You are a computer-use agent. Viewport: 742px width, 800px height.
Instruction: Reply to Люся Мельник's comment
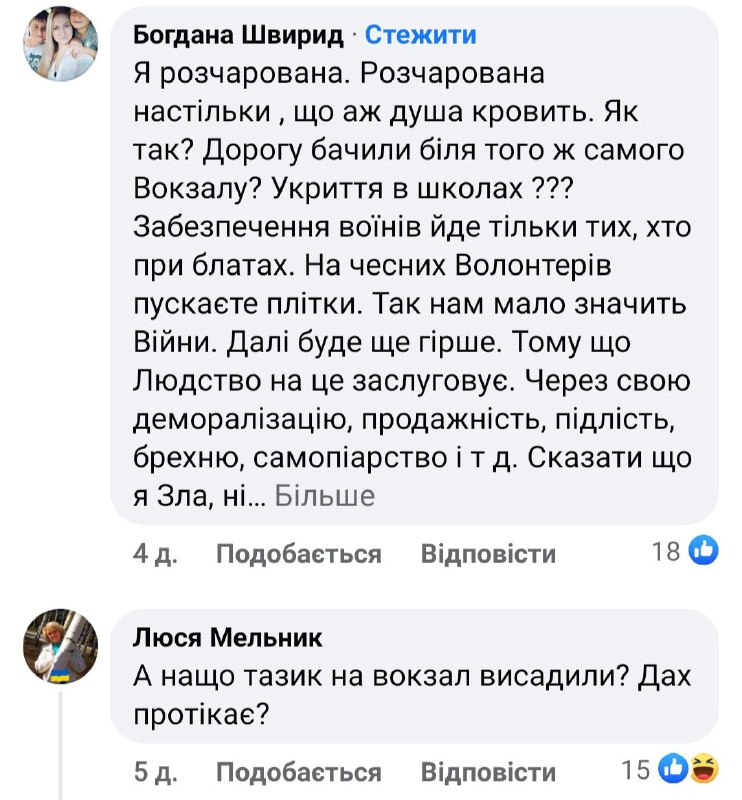[x=487, y=772]
